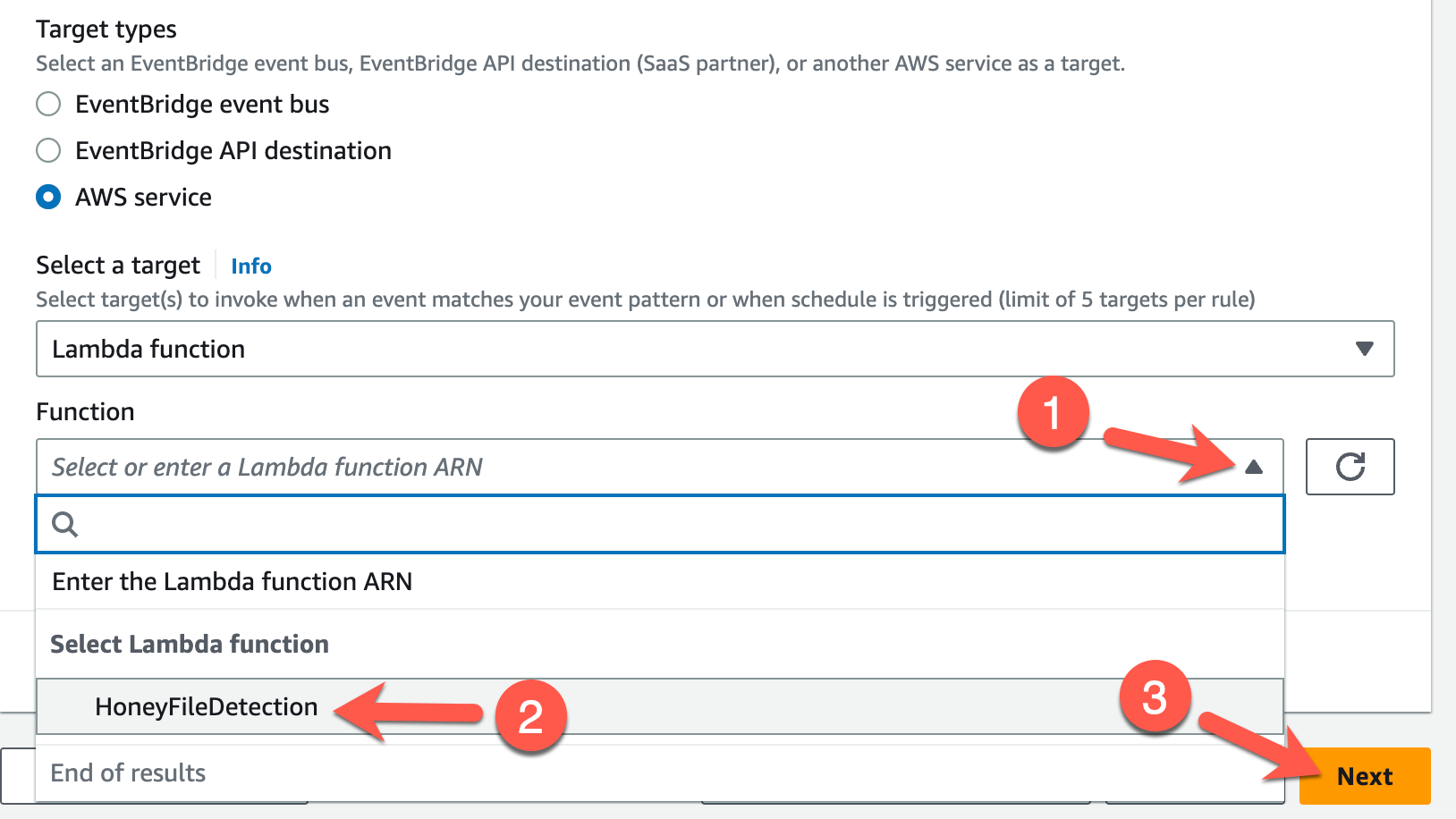Select HoneyFileDetection from the function list

pyautogui.click(x=207, y=707)
